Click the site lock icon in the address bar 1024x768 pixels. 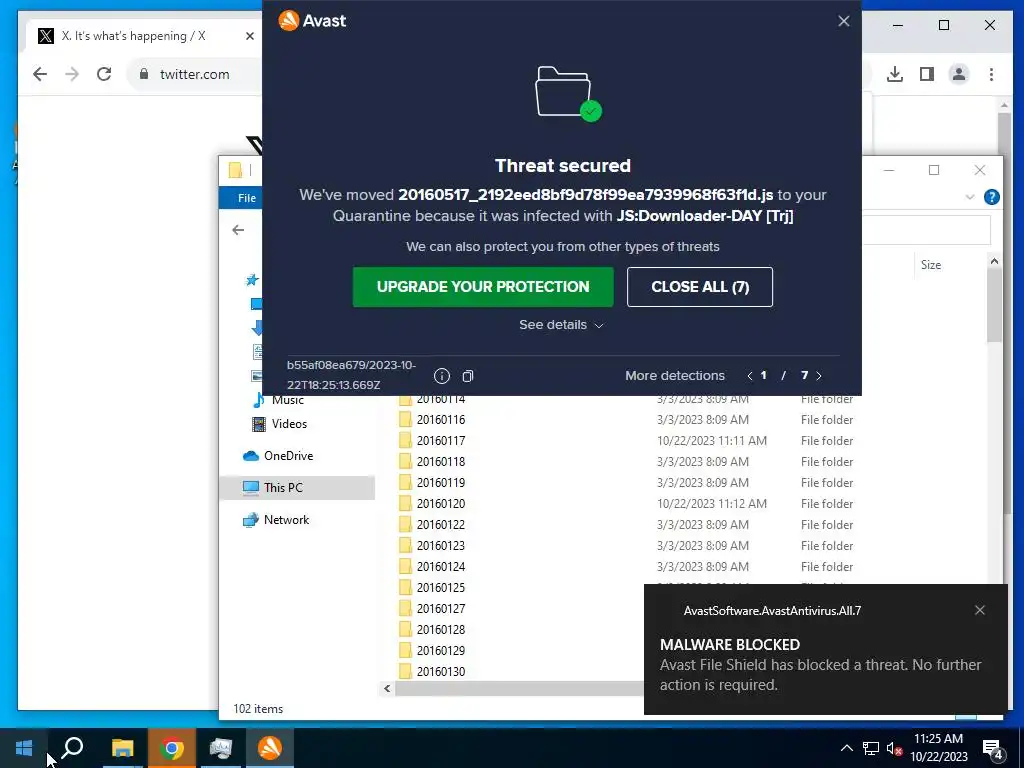tap(144, 74)
